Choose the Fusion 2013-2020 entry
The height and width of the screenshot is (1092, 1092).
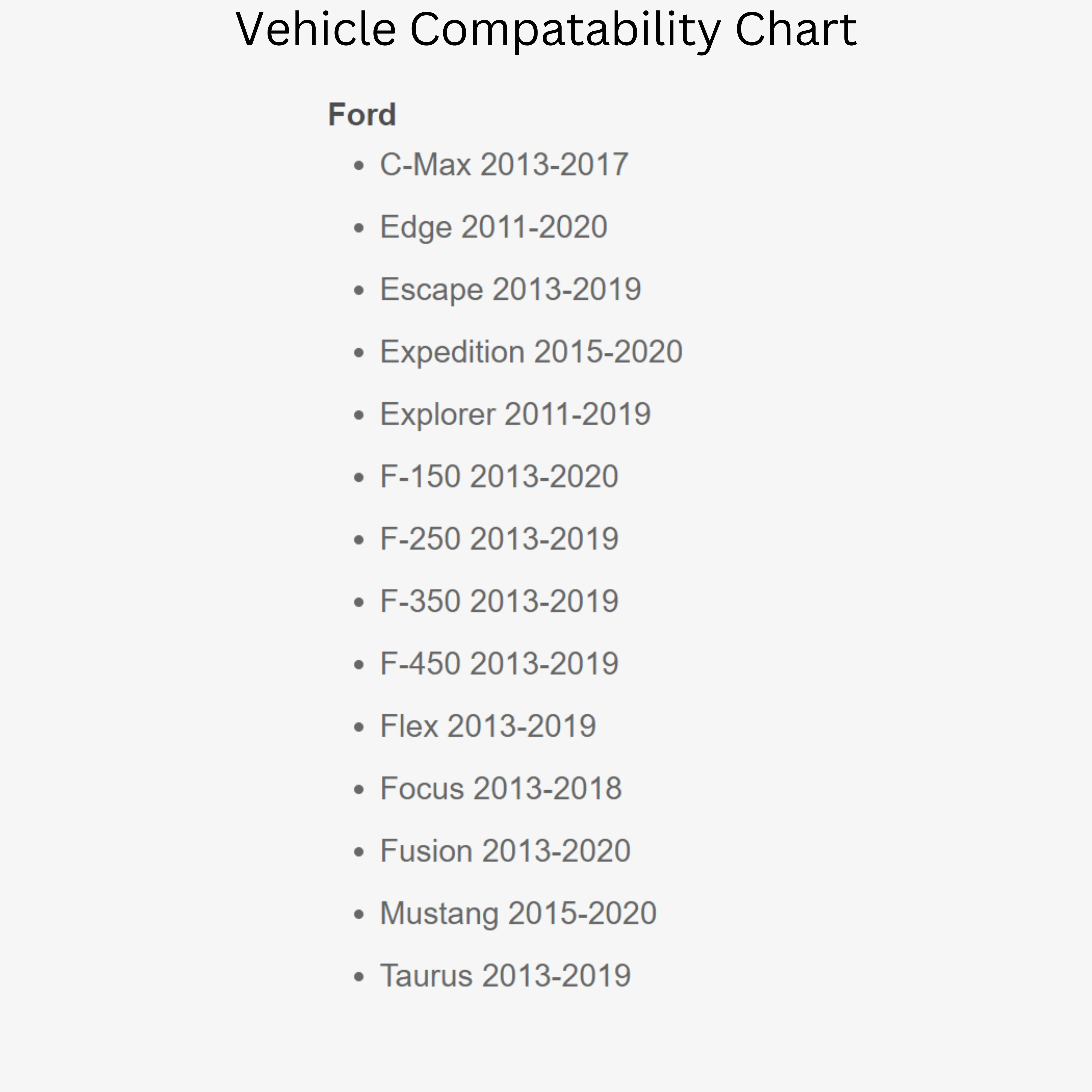tap(505, 851)
